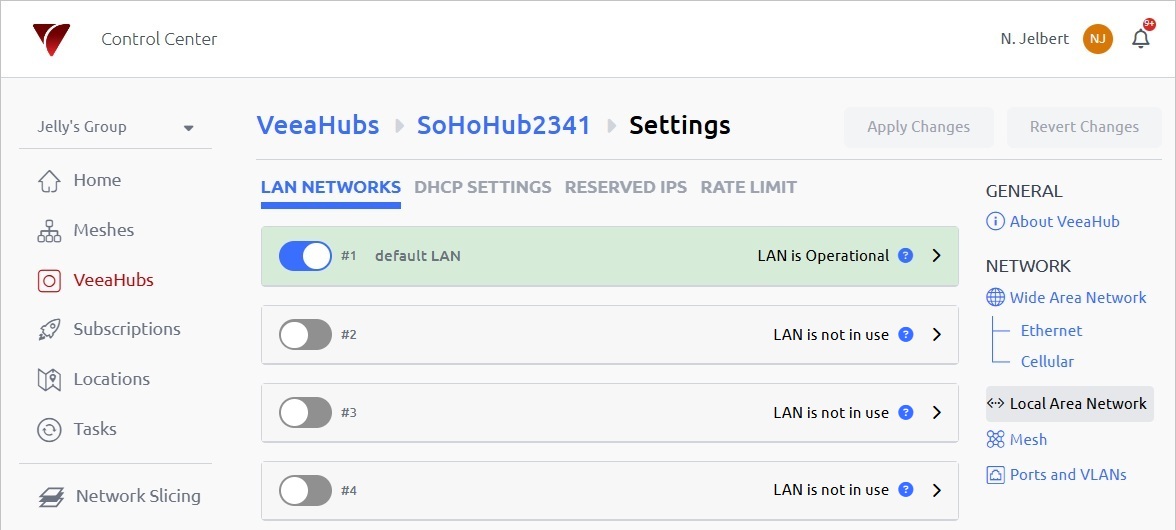Open Jelly's Group dropdown
This screenshot has height=530, width=1176.
pos(116,127)
